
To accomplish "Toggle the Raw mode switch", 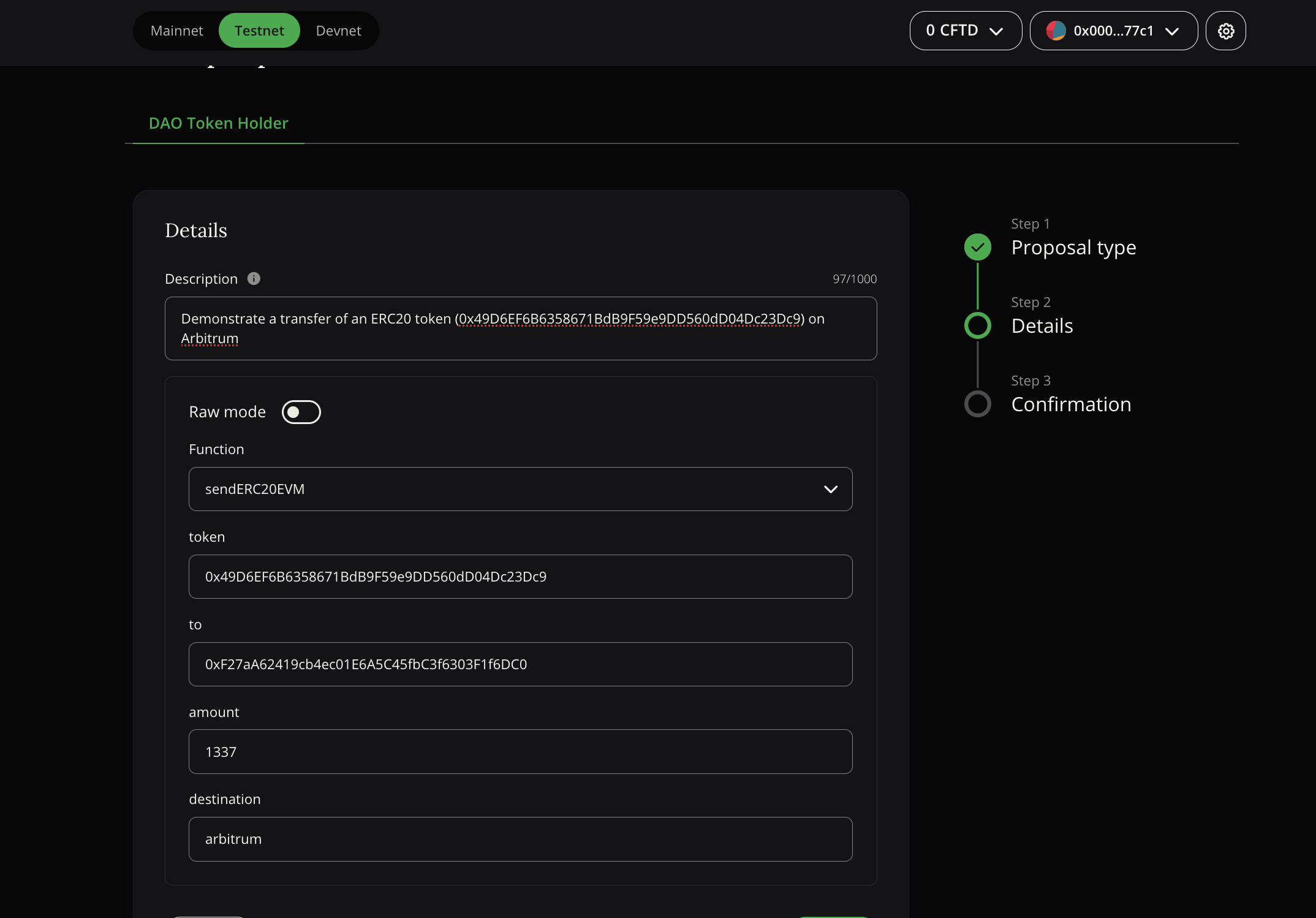I will pyautogui.click(x=300, y=412).
